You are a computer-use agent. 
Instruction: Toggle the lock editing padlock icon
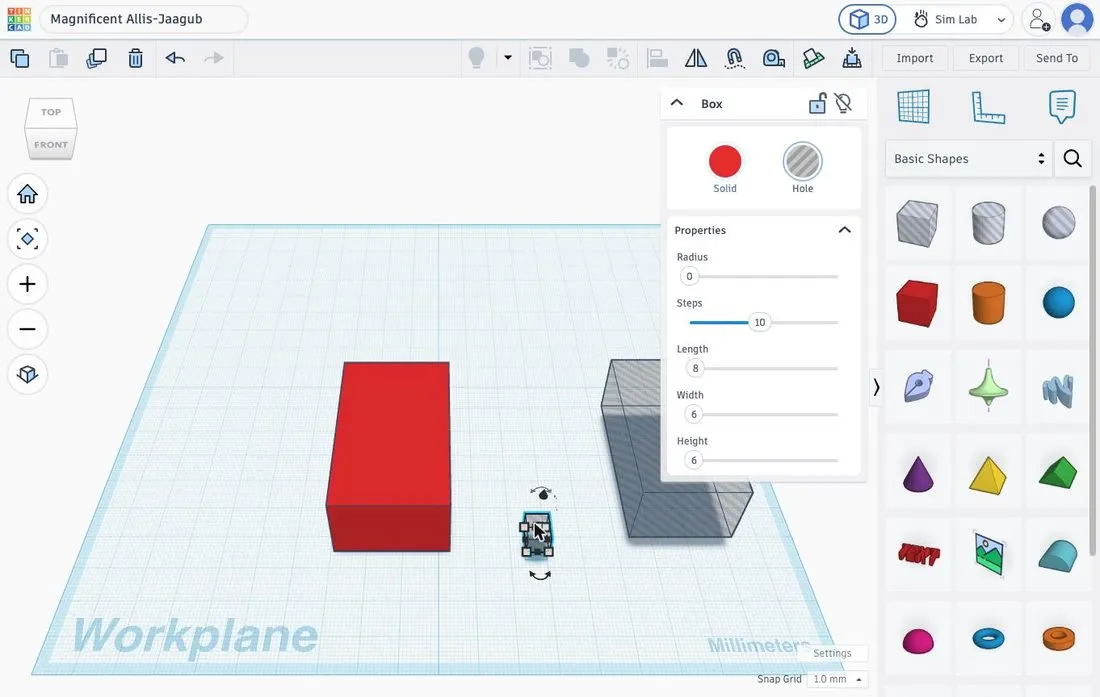click(x=817, y=104)
